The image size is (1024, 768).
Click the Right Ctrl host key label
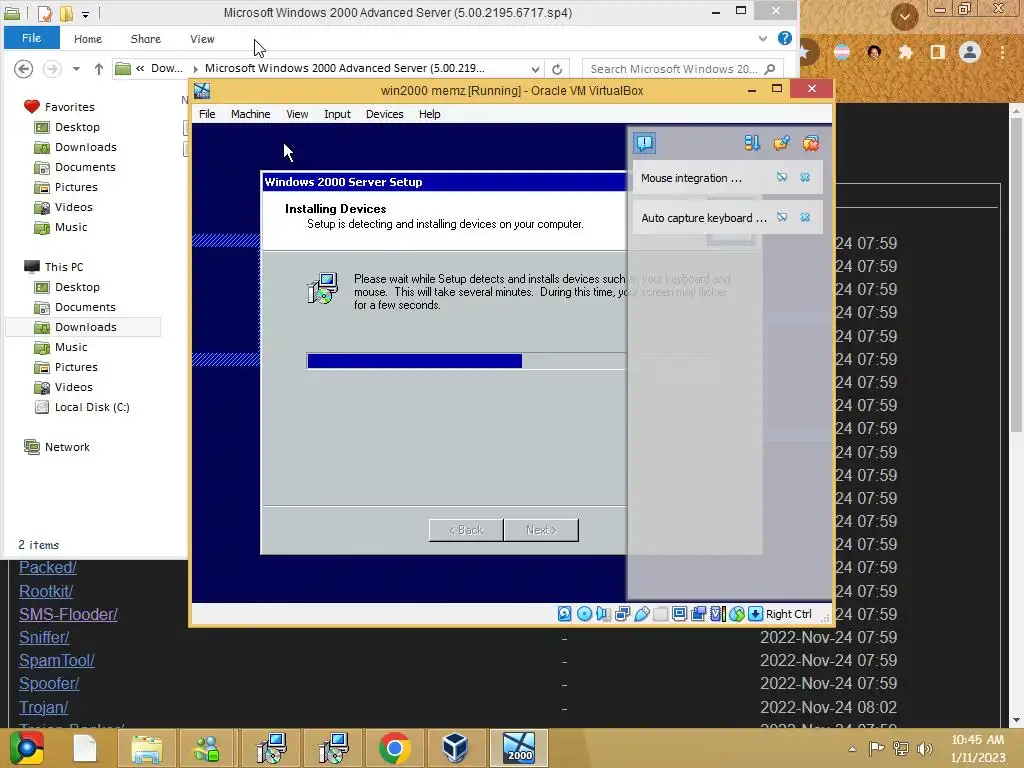(x=788, y=614)
